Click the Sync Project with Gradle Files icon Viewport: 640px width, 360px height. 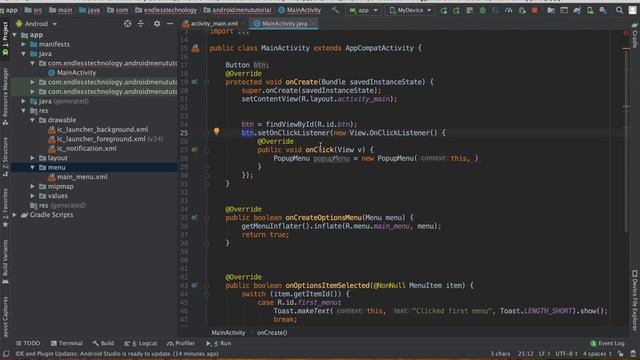point(577,10)
